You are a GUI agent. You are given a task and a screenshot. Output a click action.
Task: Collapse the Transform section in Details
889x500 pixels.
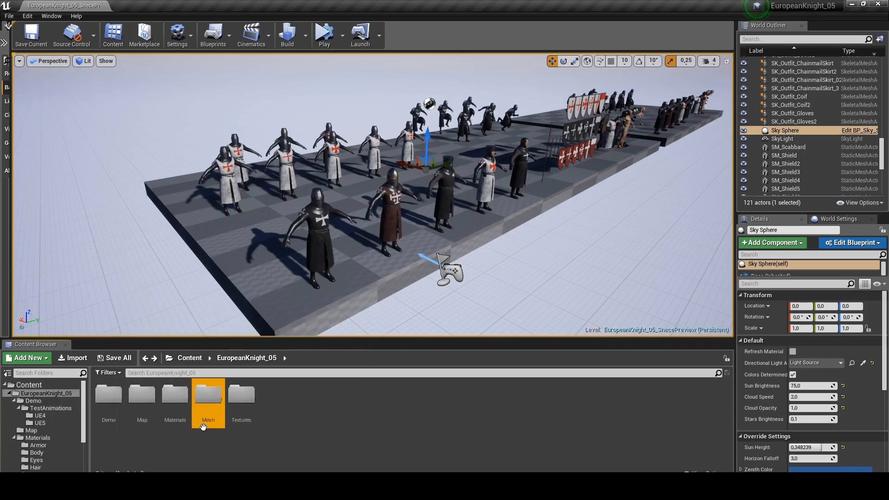742,295
